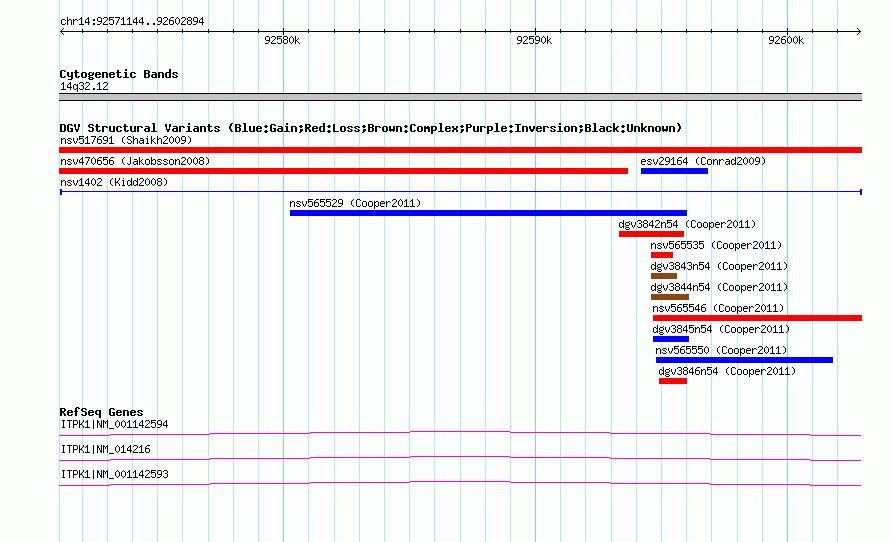This screenshot has width=890, height=542.
Task: Select the gray 14q32.12 cytogenetic band bar
Action: 460,97
